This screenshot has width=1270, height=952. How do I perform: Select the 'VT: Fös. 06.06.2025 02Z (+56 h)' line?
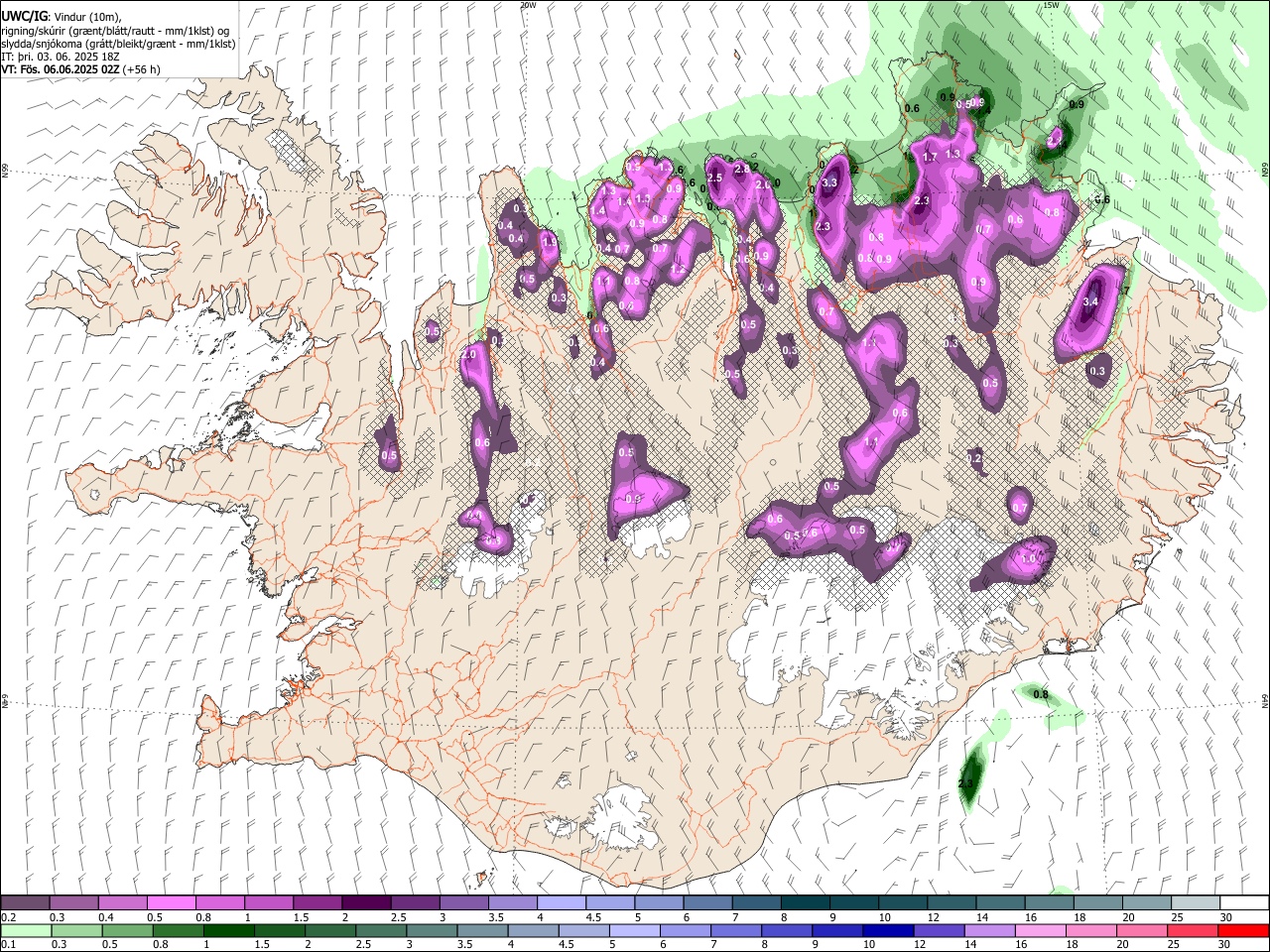click(81, 69)
